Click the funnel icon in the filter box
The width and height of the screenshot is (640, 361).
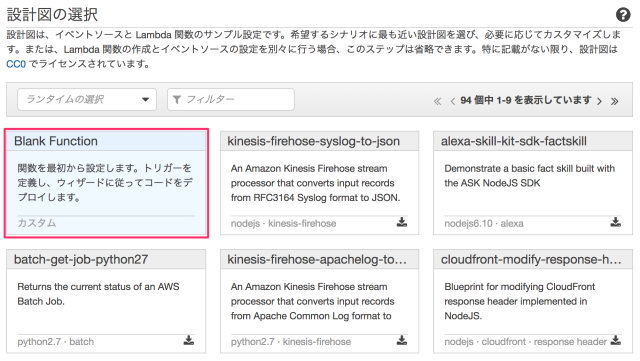point(177,100)
